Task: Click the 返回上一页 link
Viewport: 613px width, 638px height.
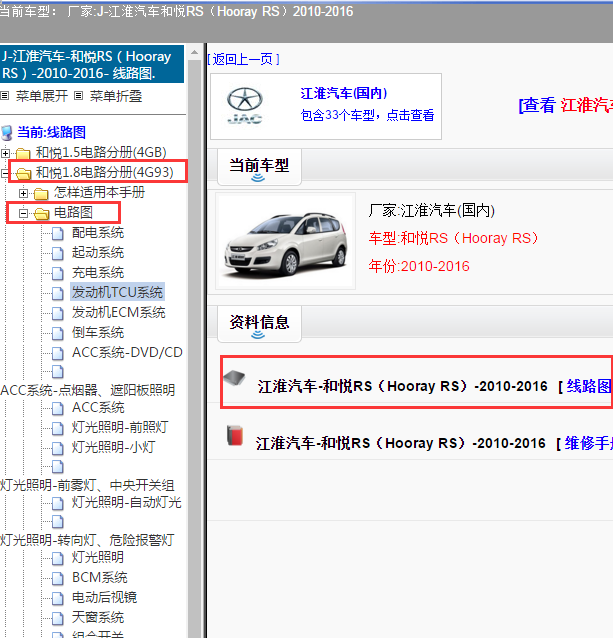Action: click(243, 59)
